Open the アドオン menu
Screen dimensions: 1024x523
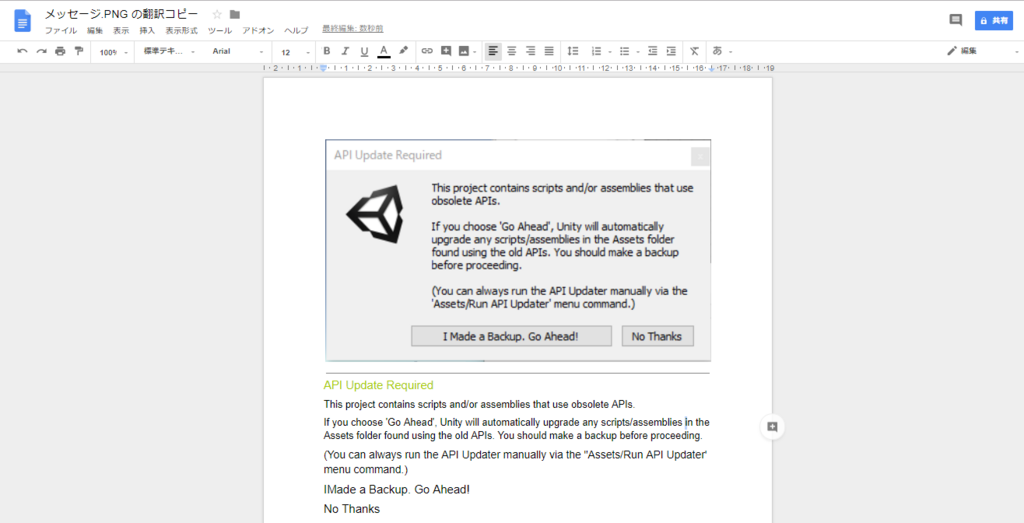[x=258, y=31]
